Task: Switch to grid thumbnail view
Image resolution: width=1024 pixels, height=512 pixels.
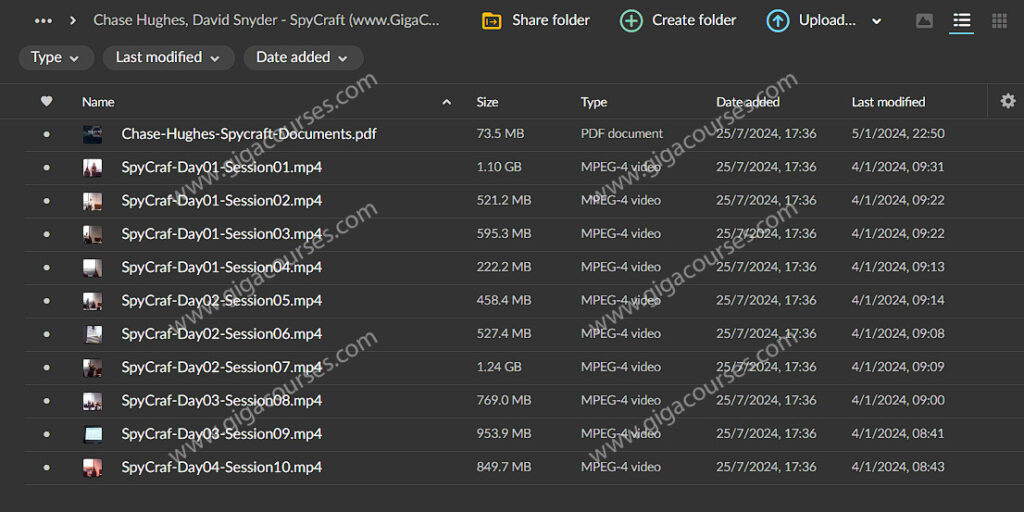Action: click(999, 21)
